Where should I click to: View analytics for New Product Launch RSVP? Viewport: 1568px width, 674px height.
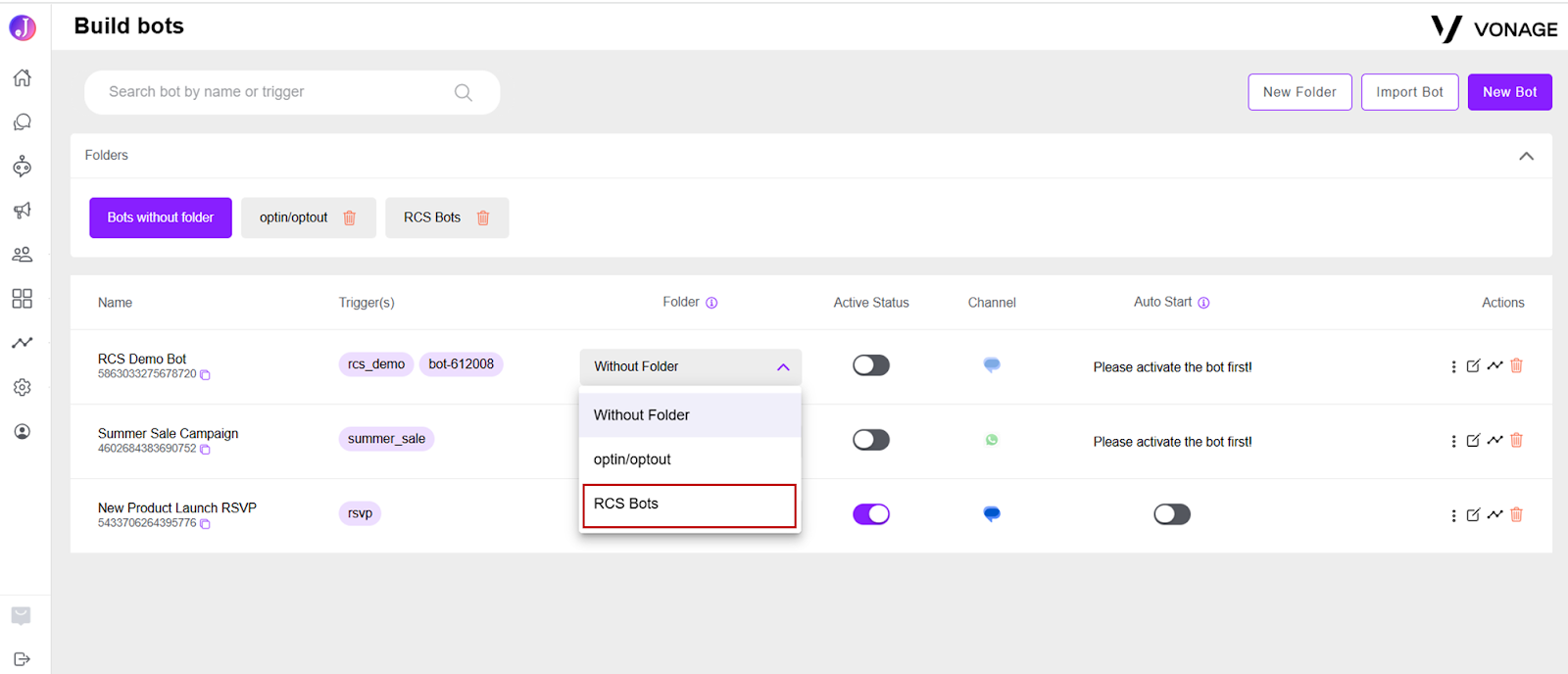pyautogui.click(x=1494, y=514)
